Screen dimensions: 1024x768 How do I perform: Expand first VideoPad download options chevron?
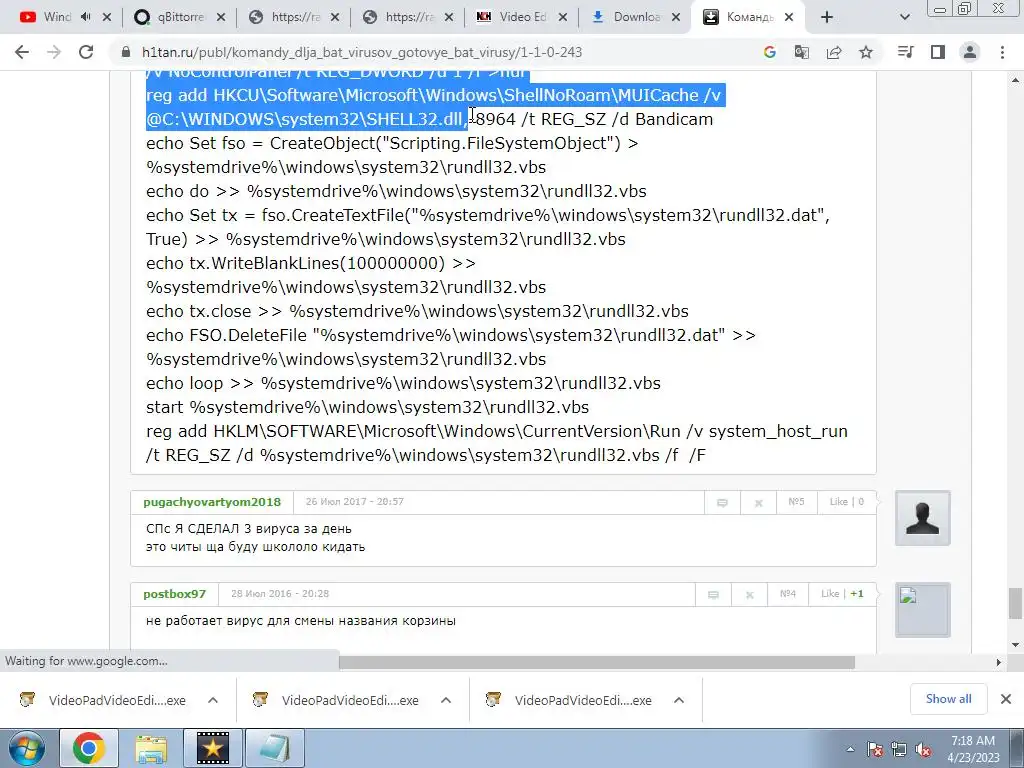click(x=213, y=700)
